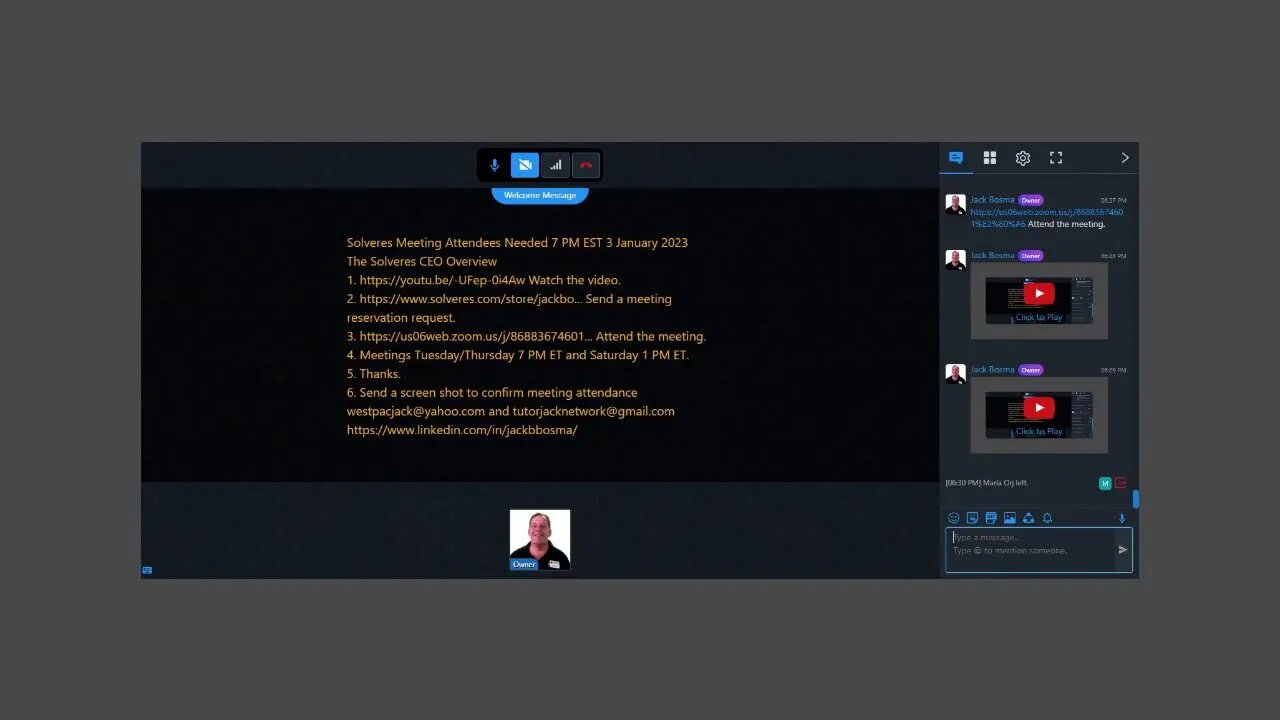Click the 08:27 PM timestamp

coord(1113,200)
